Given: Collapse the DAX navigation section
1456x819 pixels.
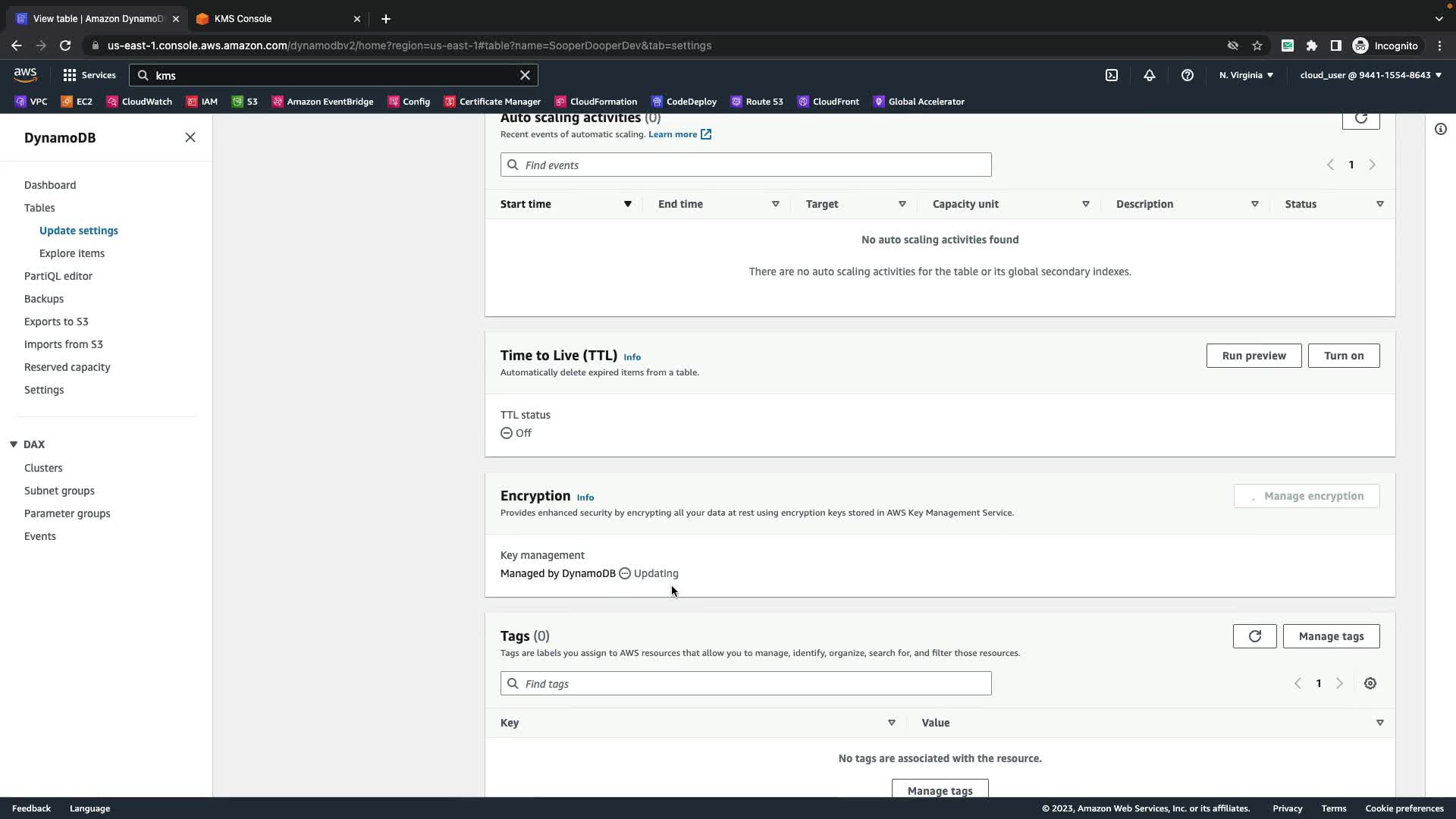Looking at the screenshot, I should pos(14,444).
